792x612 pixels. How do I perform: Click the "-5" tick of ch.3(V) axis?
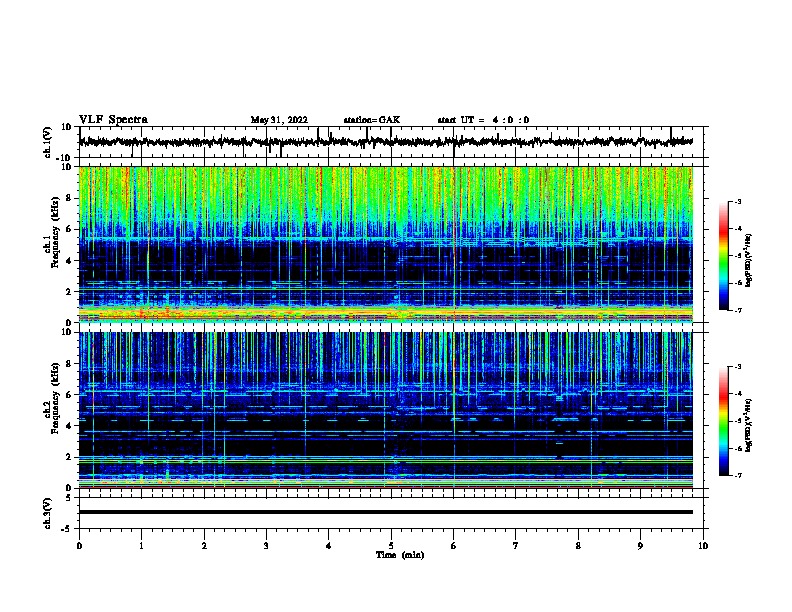(x=67, y=529)
